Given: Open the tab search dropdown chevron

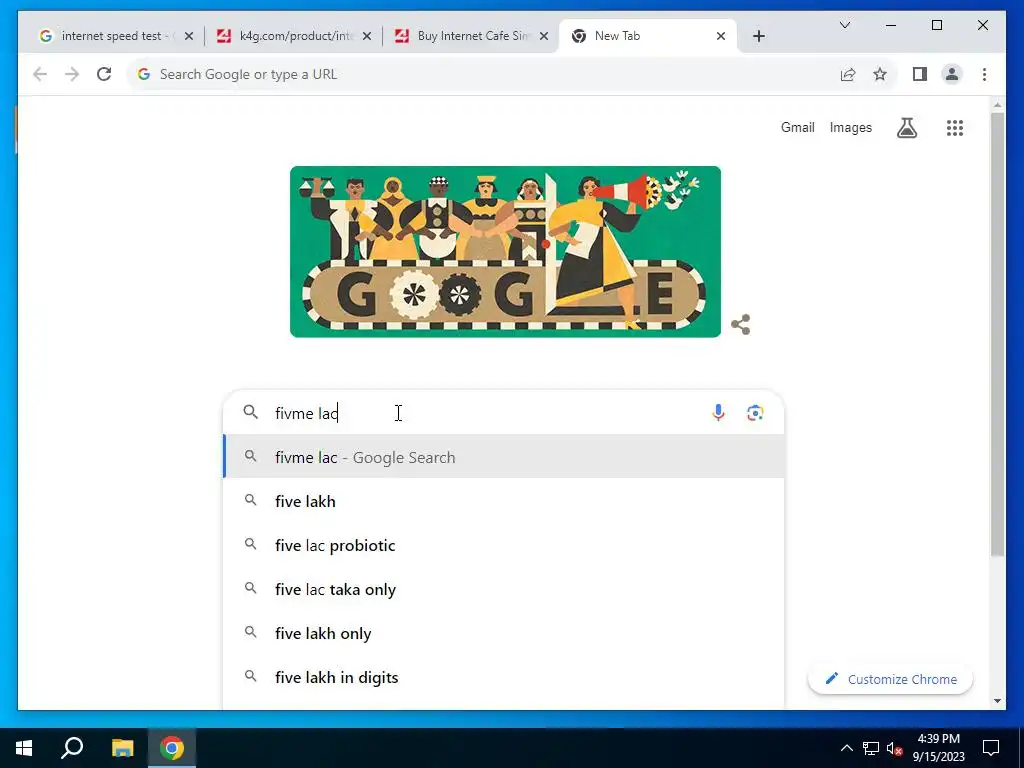Looking at the screenshot, I should (844, 25).
